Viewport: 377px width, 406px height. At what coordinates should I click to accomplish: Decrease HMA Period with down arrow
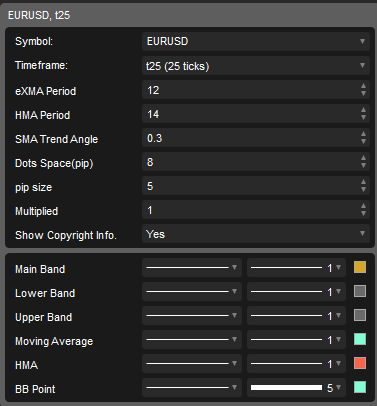click(x=363, y=118)
